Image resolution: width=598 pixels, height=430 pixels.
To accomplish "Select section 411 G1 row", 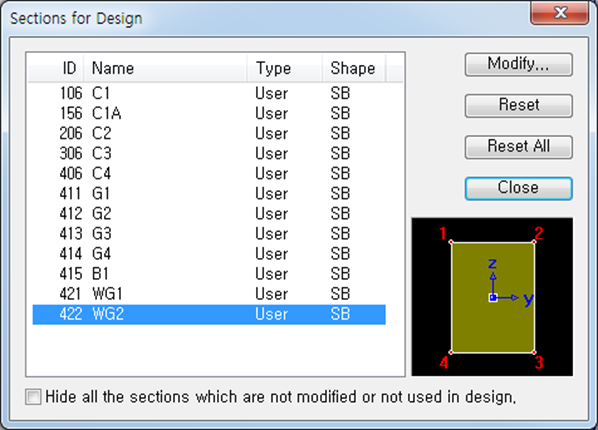I will pos(209,193).
